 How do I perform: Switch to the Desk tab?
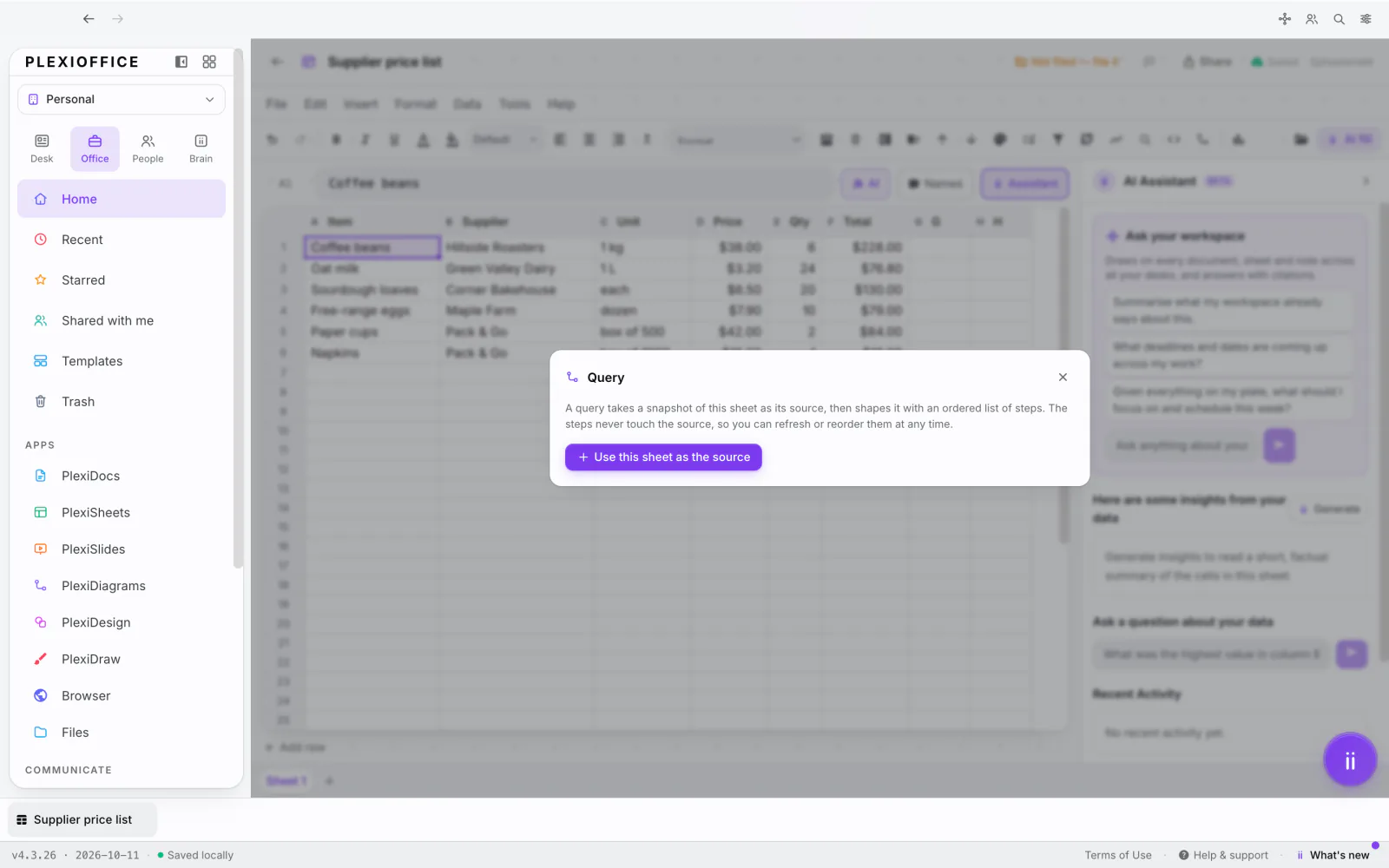click(x=42, y=148)
